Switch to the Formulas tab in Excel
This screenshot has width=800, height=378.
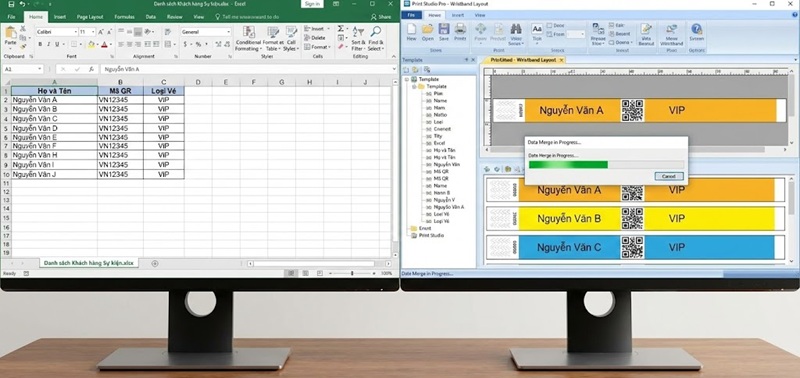(x=124, y=17)
